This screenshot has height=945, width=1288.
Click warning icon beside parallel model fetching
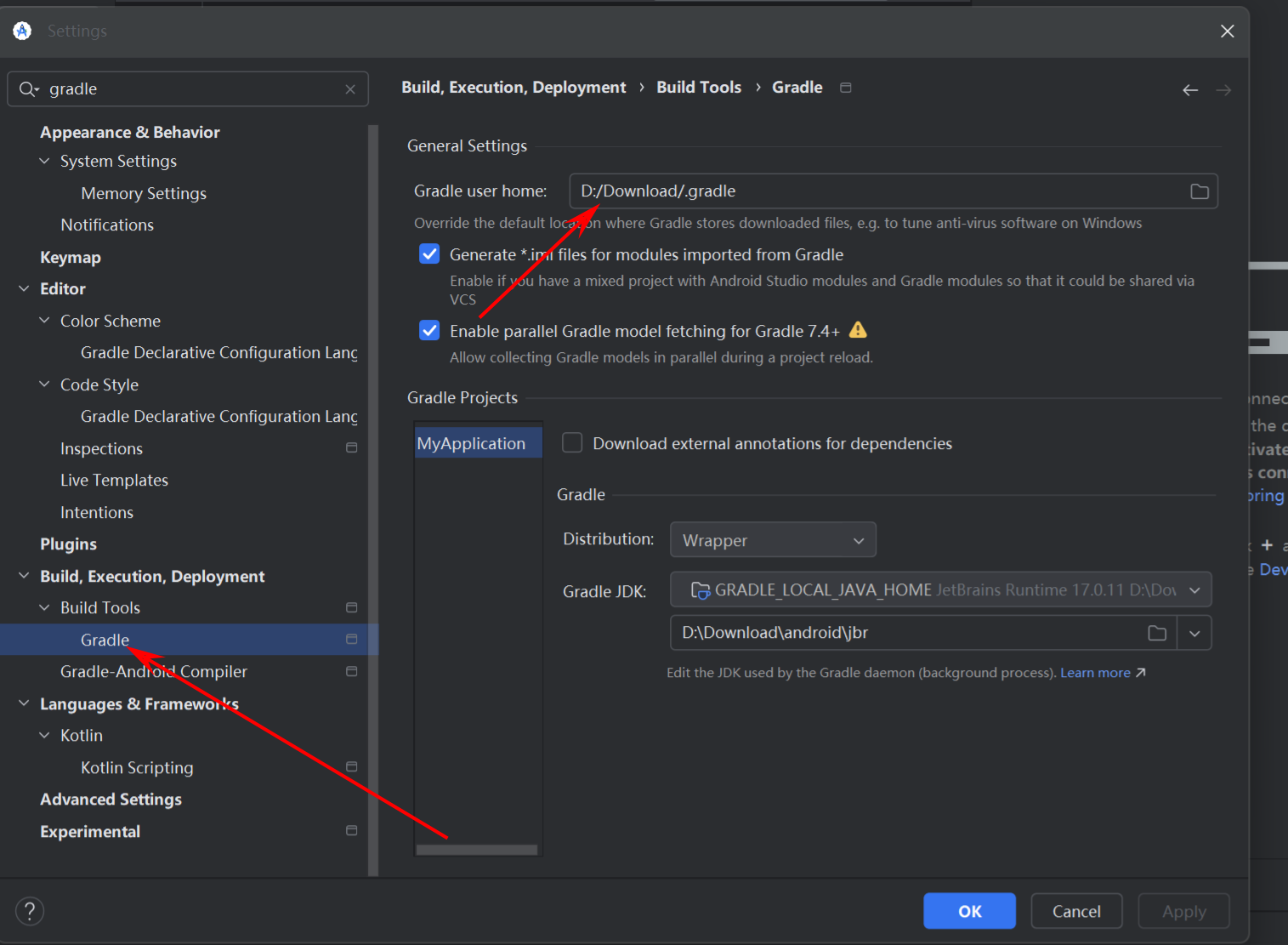859,330
